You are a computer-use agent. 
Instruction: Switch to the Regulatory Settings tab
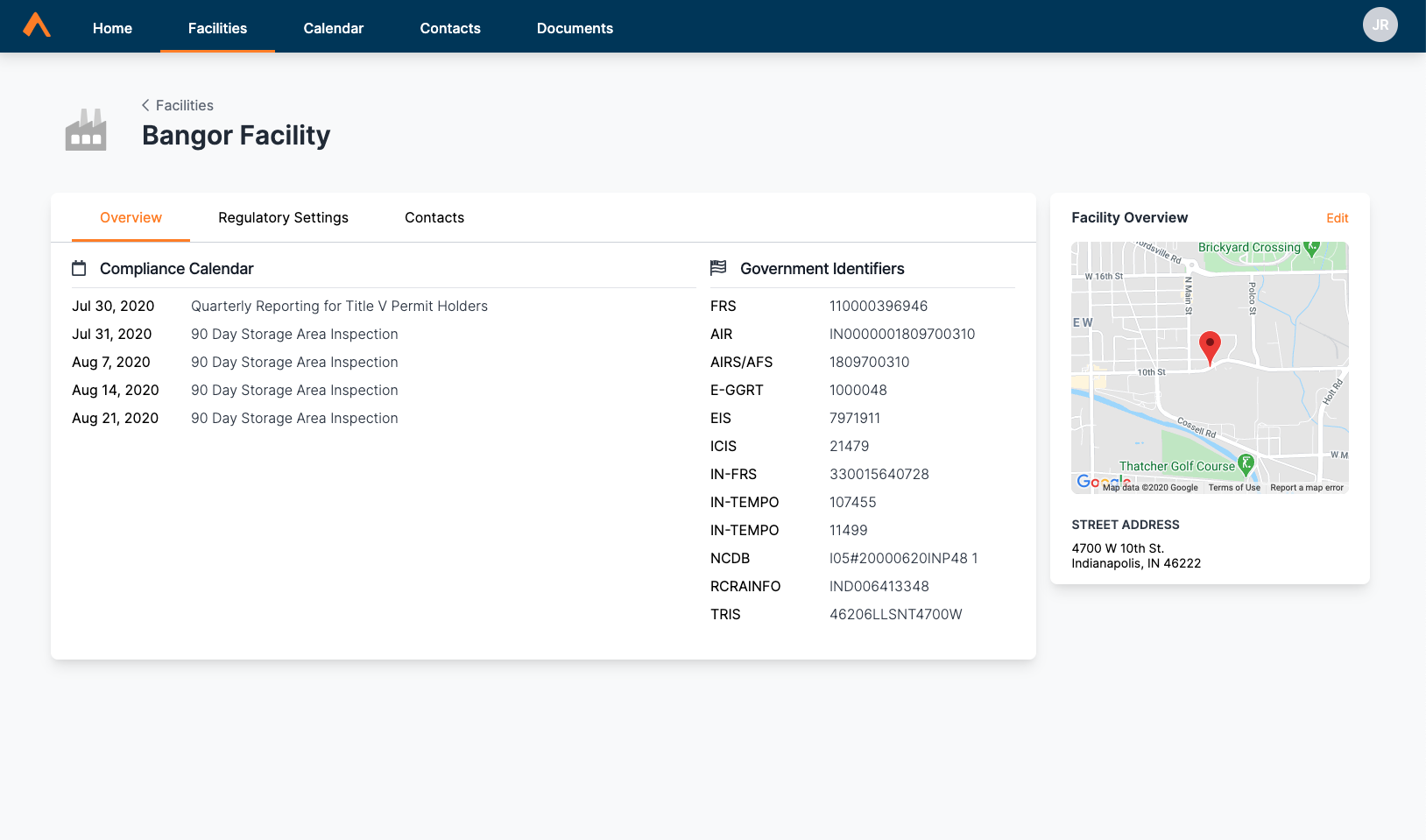(x=283, y=218)
